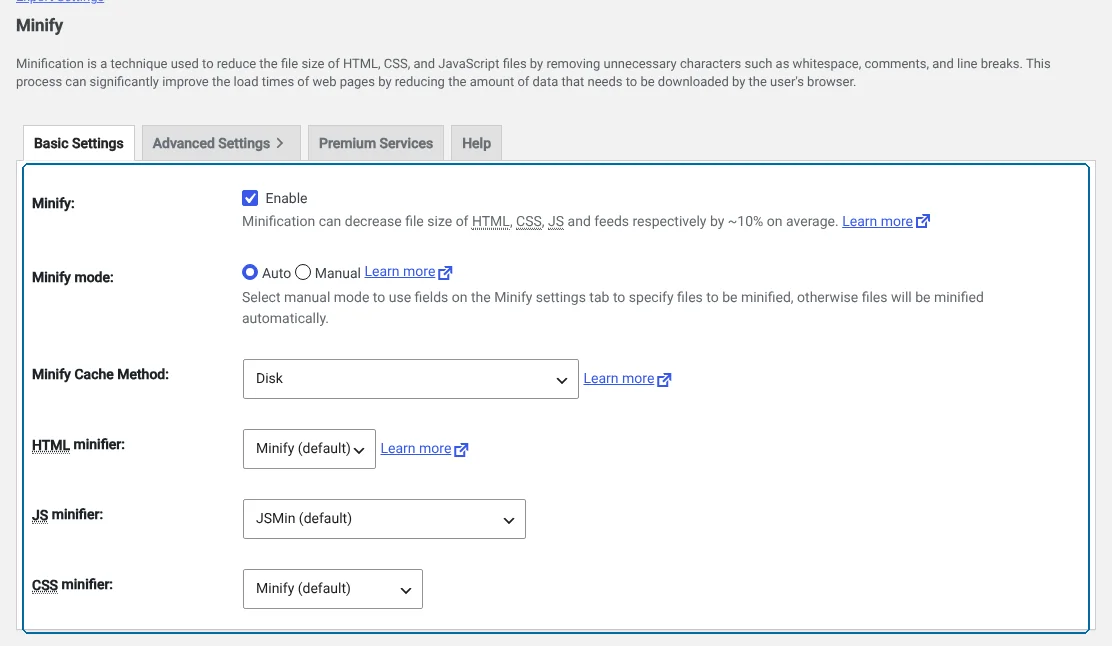Image resolution: width=1112 pixels, height=646 pixels.
Task: Click the "Minify mode:" label
Action: (x=72, y=277)
